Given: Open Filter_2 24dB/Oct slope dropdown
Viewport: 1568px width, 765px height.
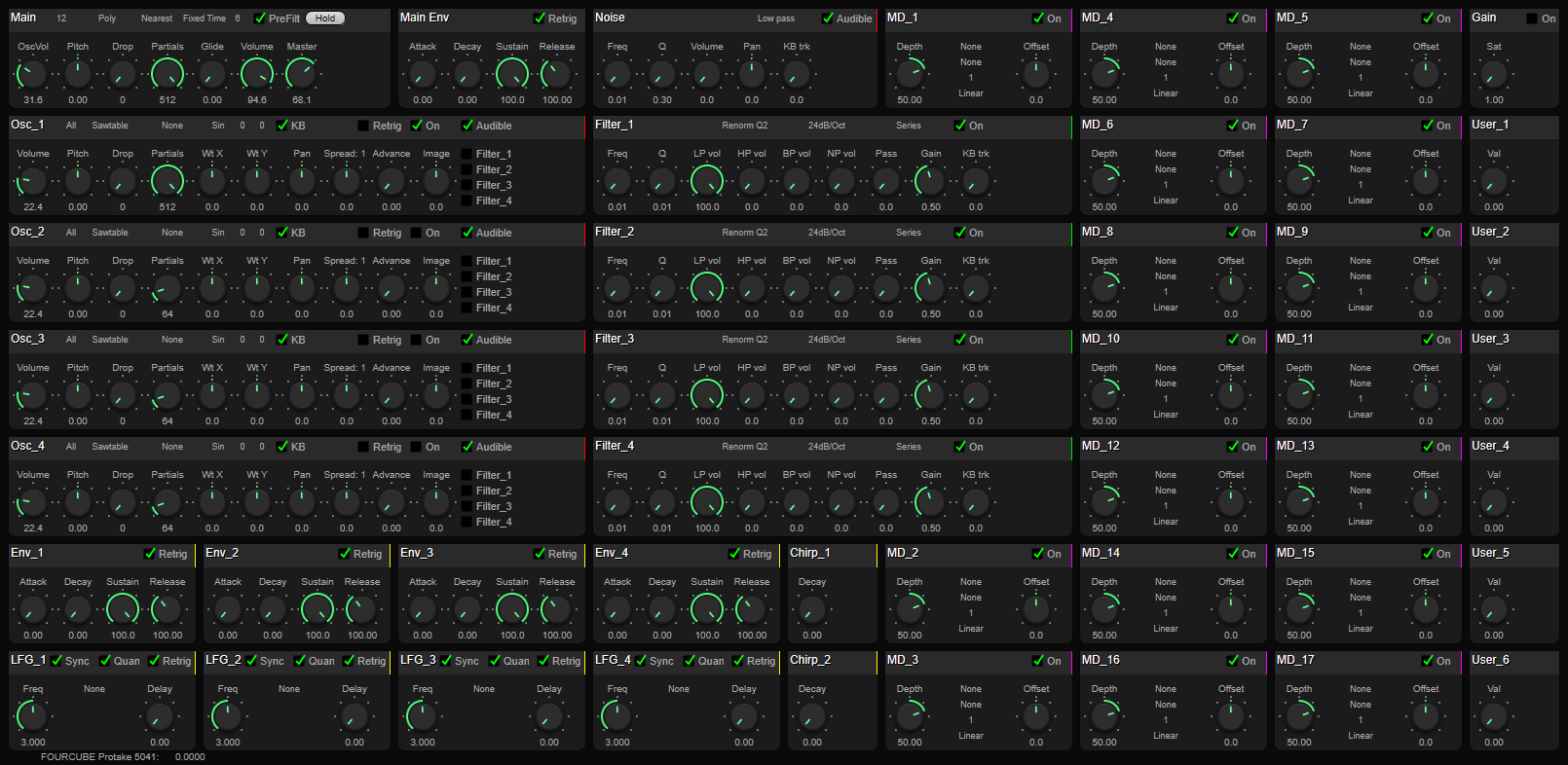Looking at the screenshot, I should pyautogui.click(x=827, y=233).
